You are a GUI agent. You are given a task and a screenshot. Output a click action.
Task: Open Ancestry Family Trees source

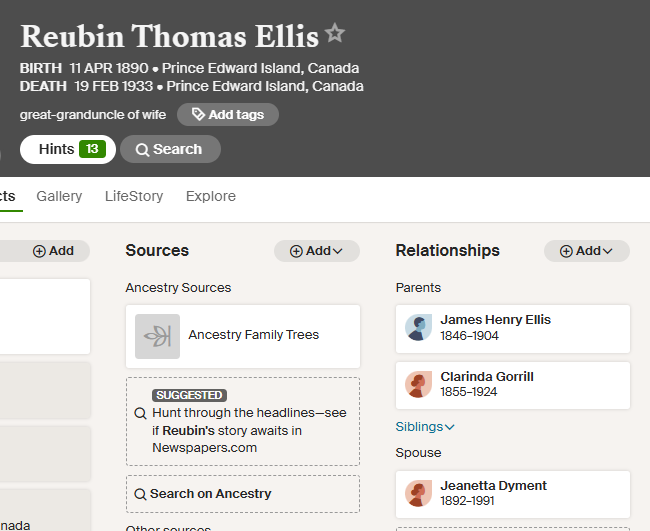click(243, 336)
